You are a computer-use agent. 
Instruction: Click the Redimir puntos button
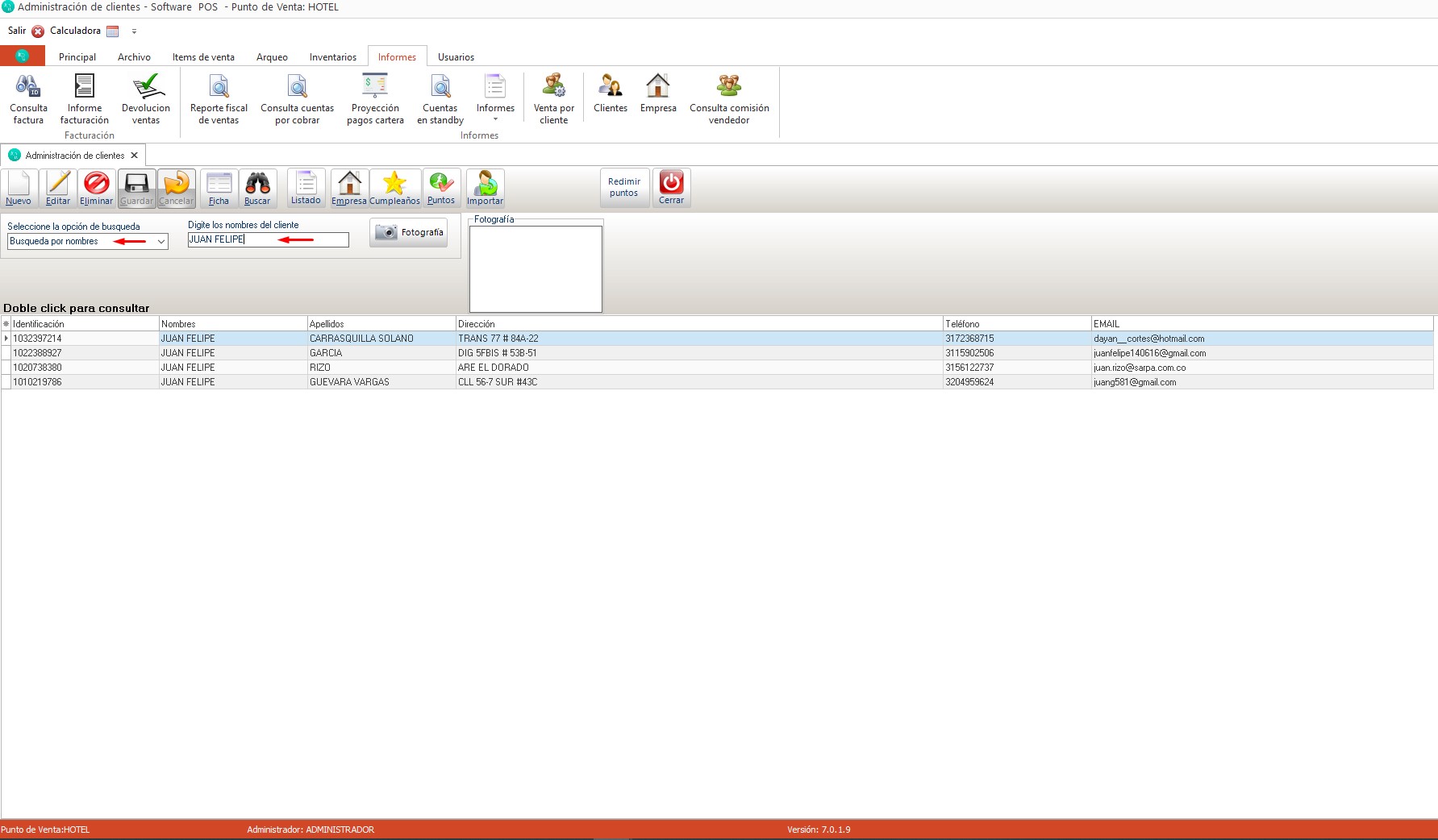point(624,188)
